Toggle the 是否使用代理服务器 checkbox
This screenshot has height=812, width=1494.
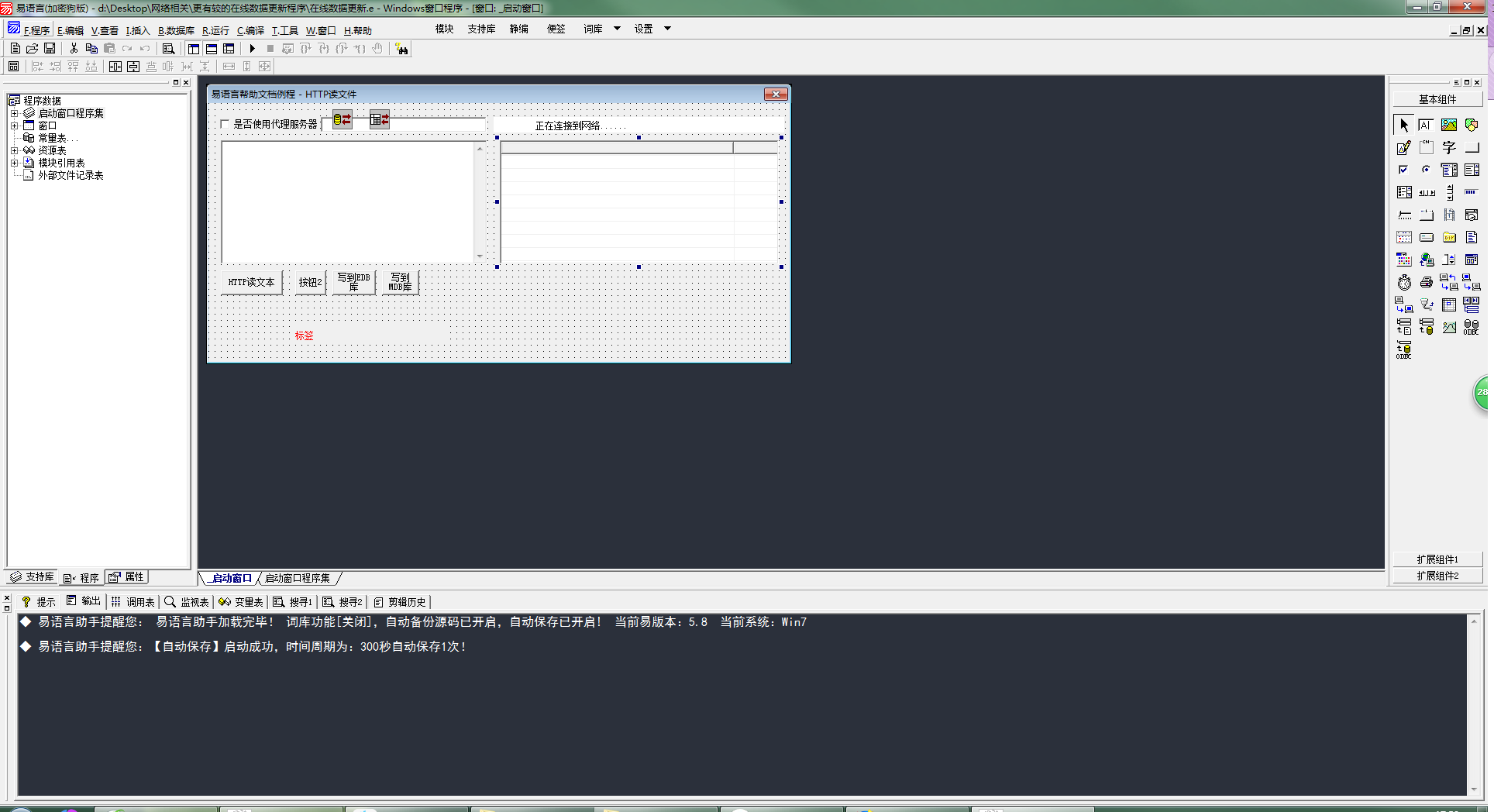(x=225, y=124)
